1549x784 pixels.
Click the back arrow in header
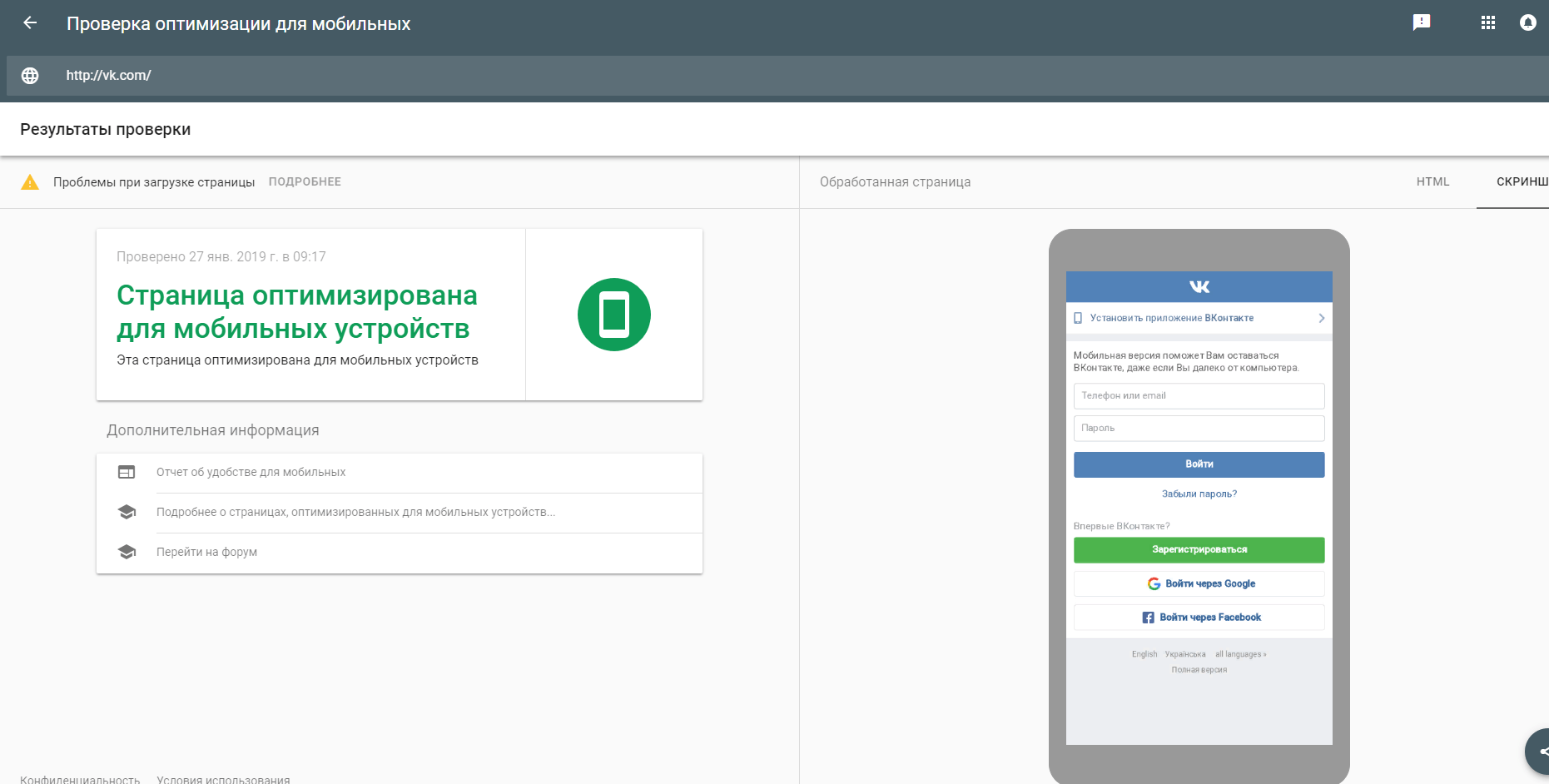[30, 23]
